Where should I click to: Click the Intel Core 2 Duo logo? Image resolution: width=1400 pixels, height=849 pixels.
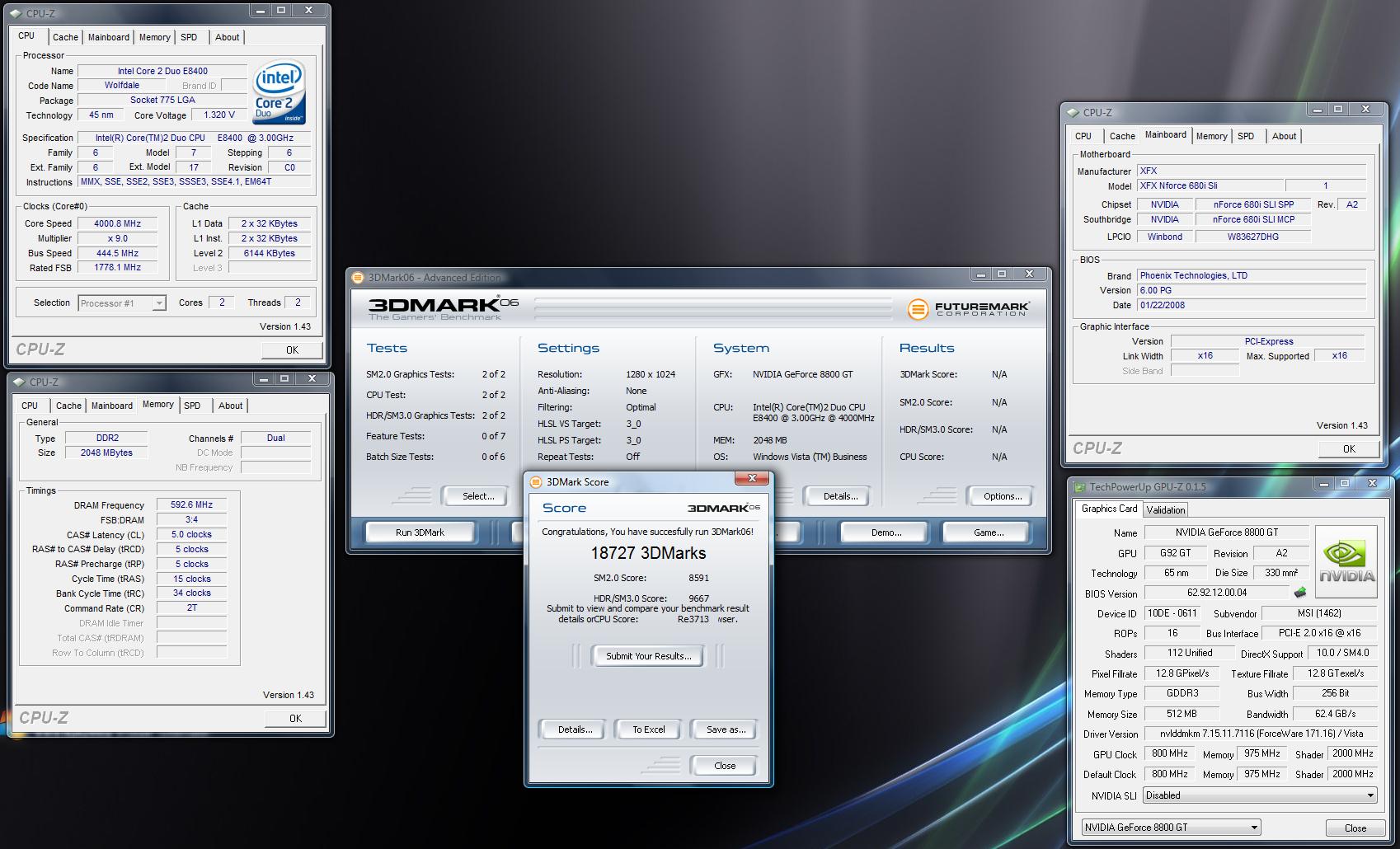[280, 91]
